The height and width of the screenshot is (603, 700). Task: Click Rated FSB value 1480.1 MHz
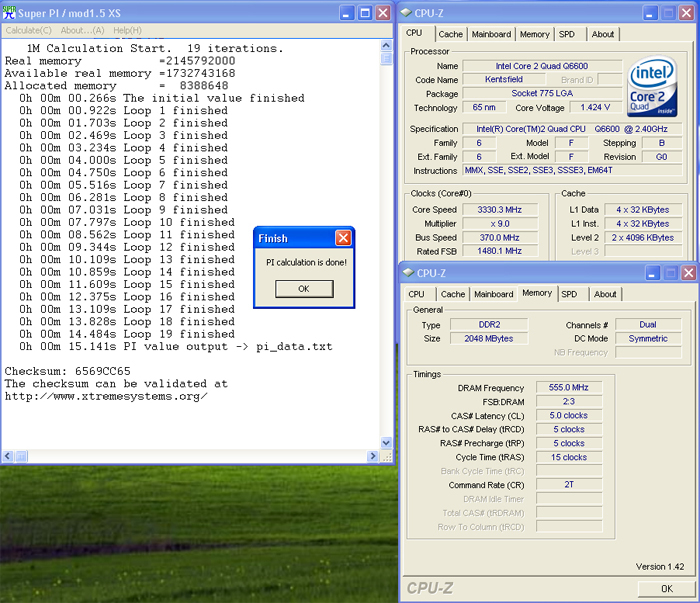pos(500,251)
